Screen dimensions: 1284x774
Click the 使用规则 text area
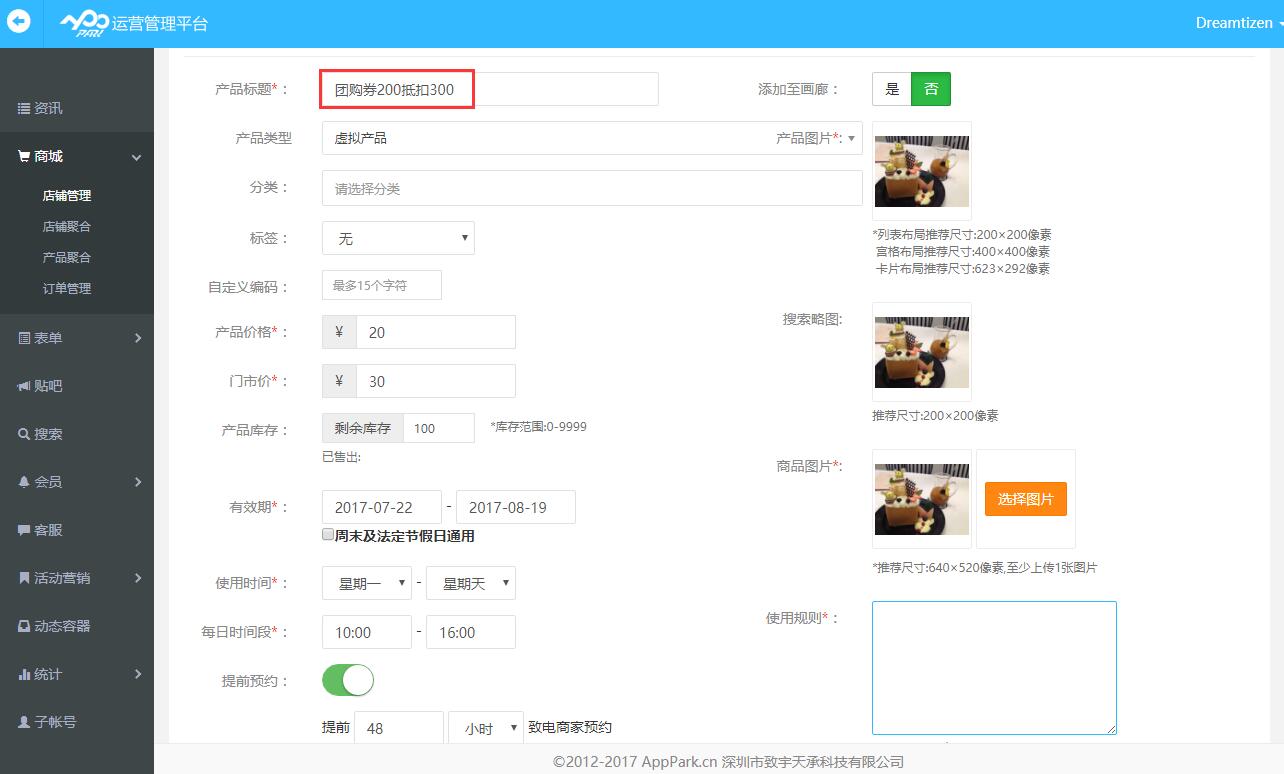(x=993, y=667)
